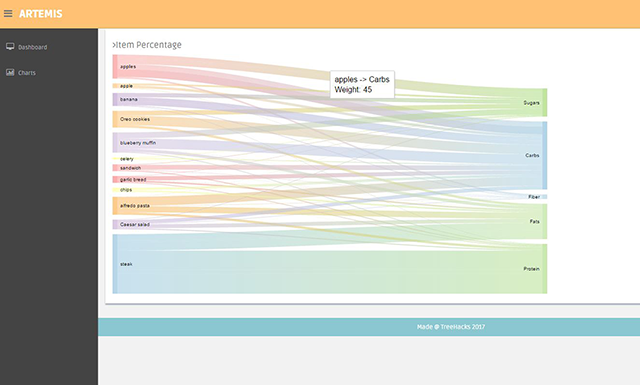Select the Carbs target node
The image size is (640, 385).
coord(544,155)
